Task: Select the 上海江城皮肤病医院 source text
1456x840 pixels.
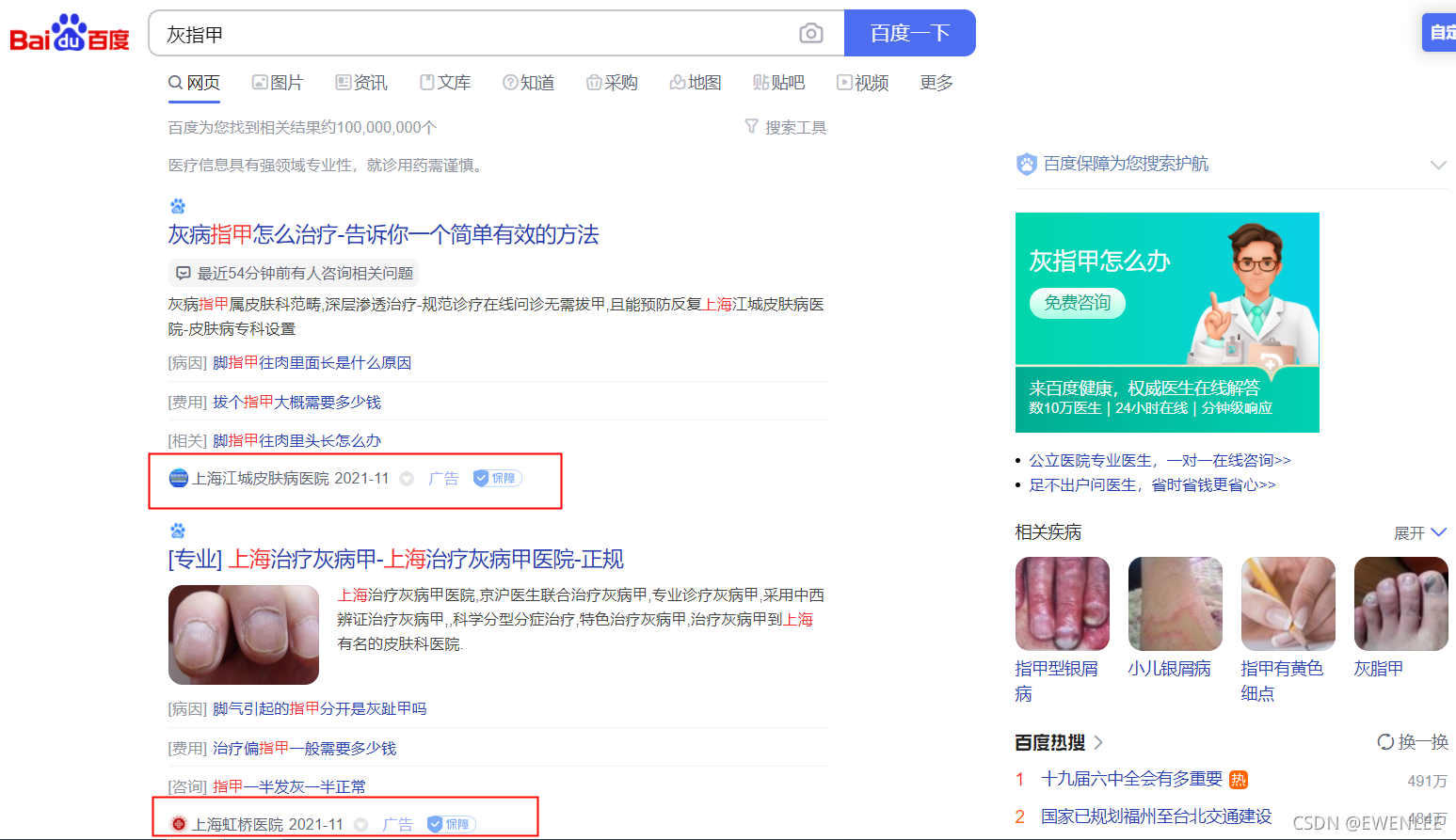Action: (x=261, y=478)
